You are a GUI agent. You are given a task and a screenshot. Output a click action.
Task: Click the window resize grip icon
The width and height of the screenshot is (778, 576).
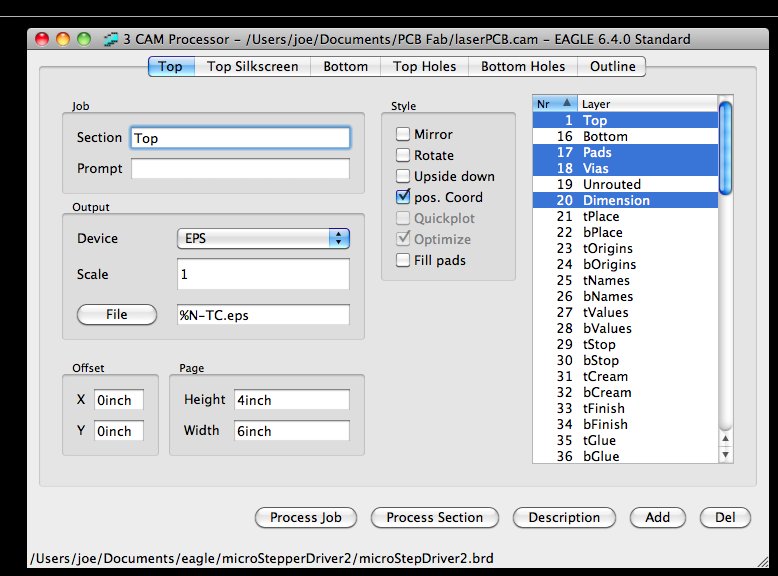(763, 561)
